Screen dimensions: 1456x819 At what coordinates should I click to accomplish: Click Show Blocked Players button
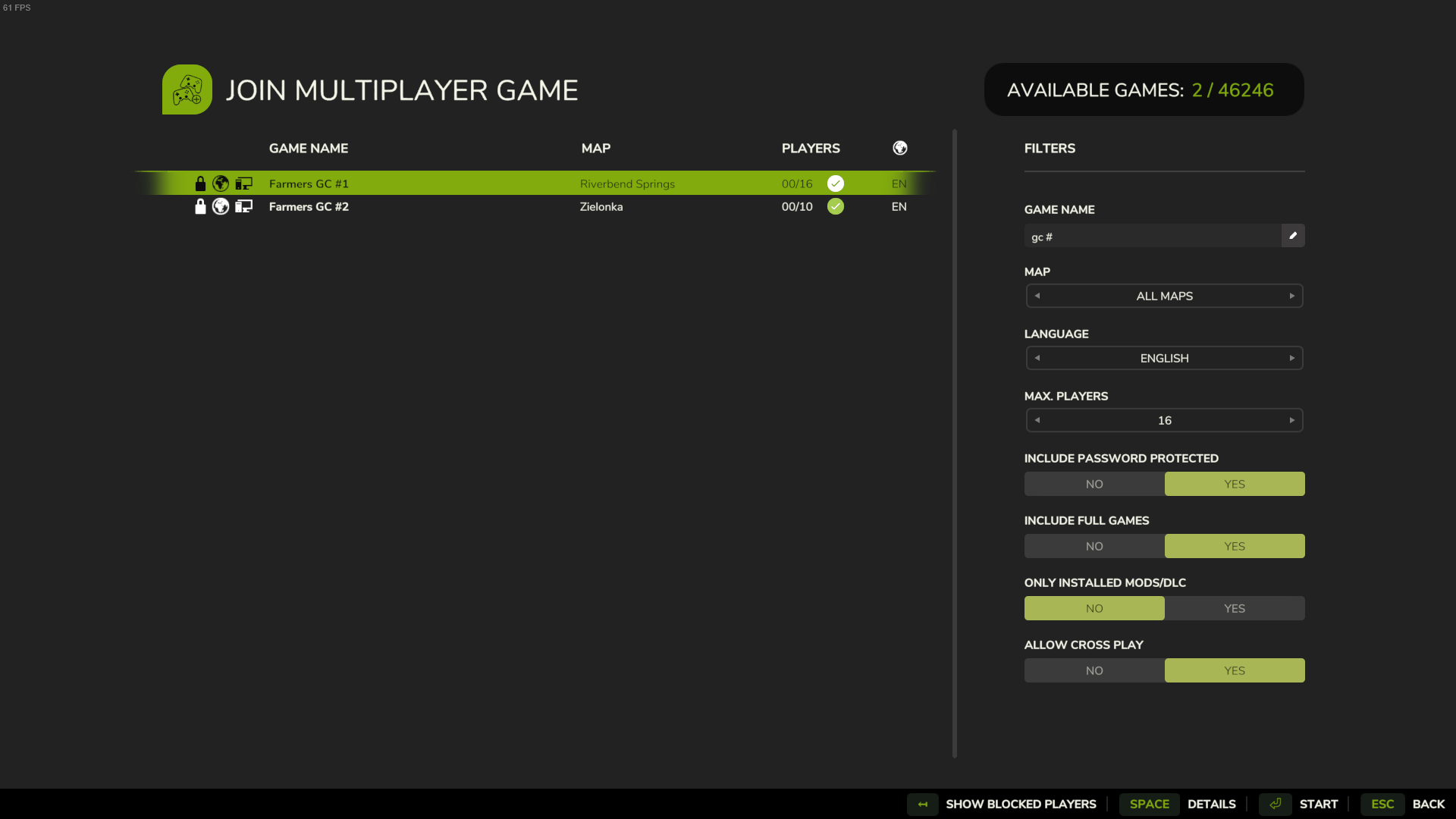pos(1020,804)
